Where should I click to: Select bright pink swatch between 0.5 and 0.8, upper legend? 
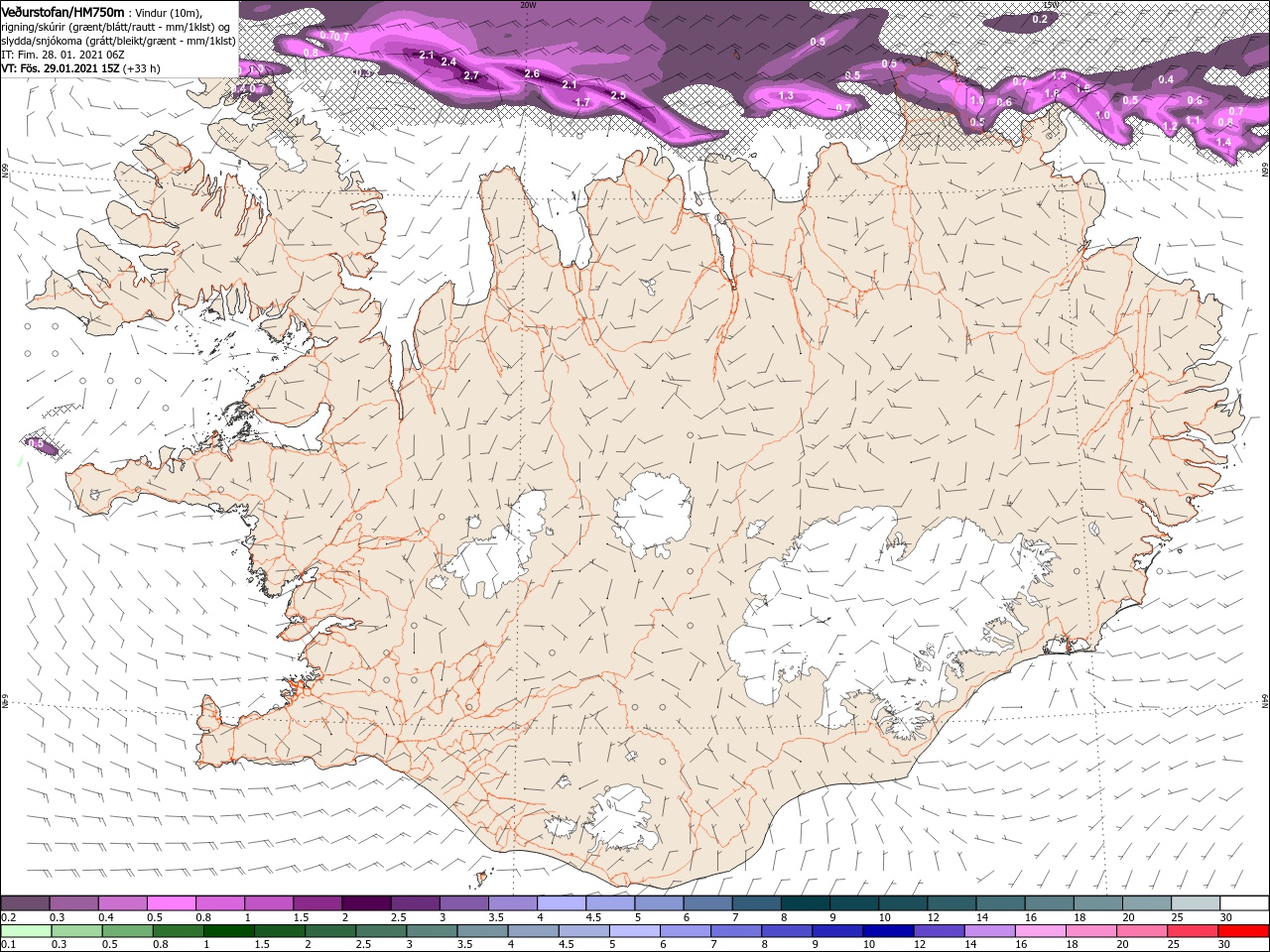pyautogui.click(x=171, y=903)
